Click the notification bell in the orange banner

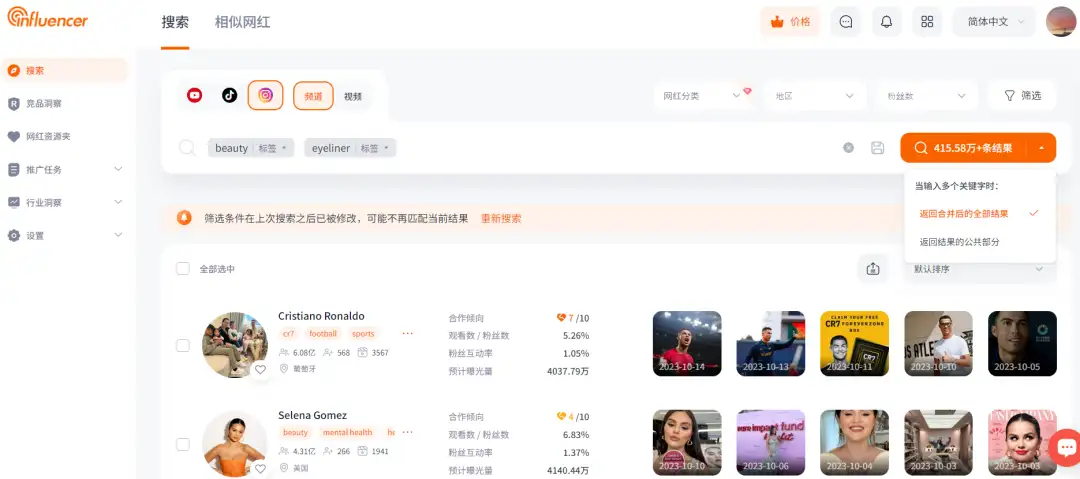pos(184,218)
